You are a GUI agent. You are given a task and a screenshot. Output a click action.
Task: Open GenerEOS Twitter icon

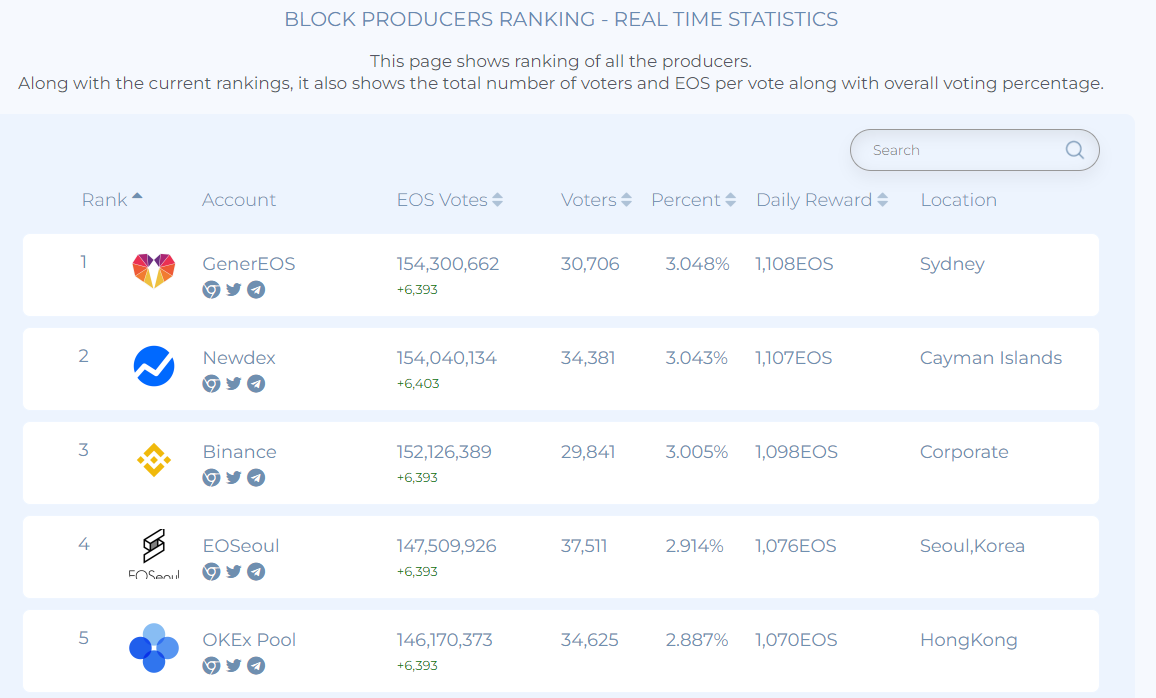click(x=234, y=290)
